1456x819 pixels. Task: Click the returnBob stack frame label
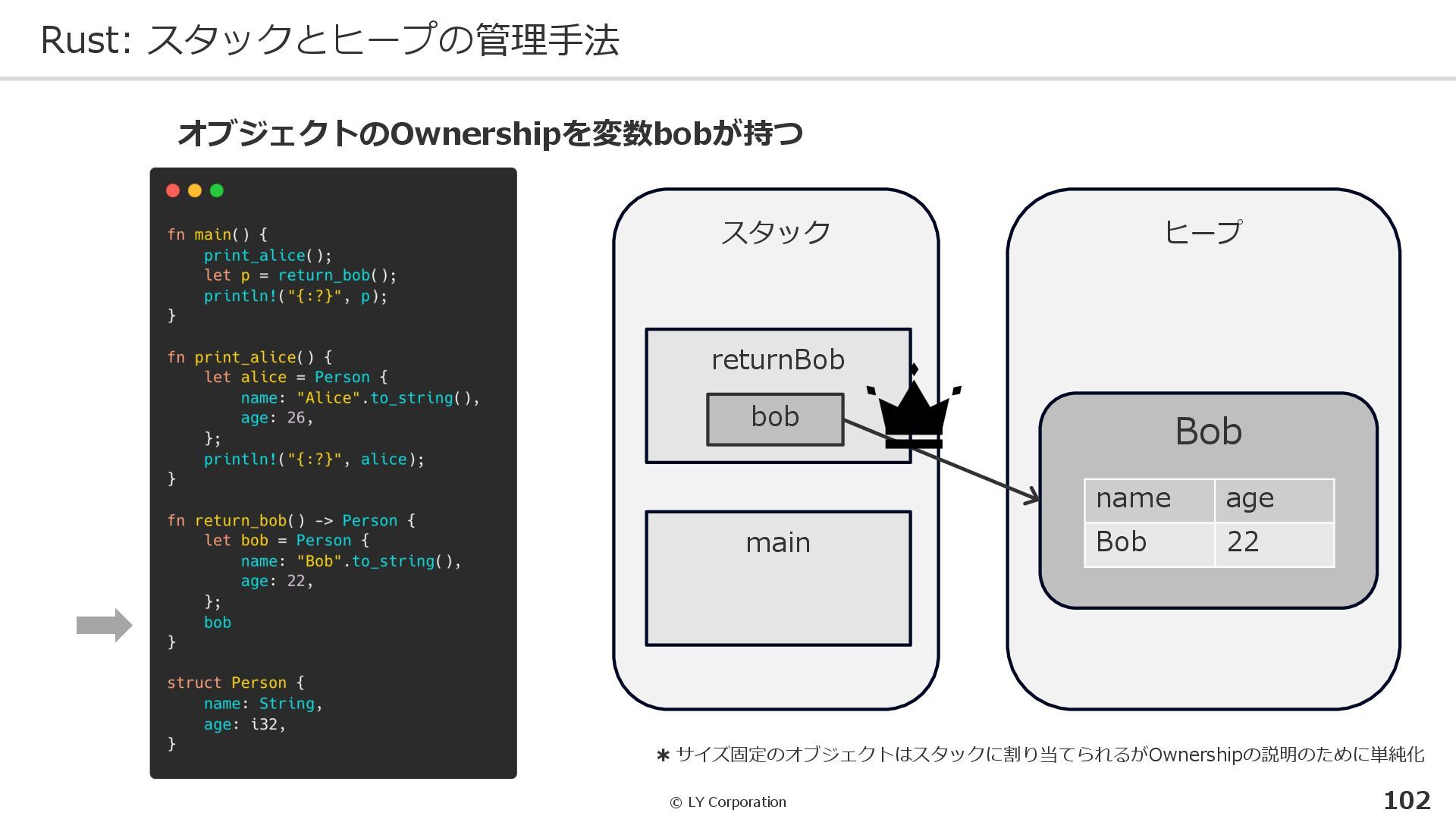777,360
